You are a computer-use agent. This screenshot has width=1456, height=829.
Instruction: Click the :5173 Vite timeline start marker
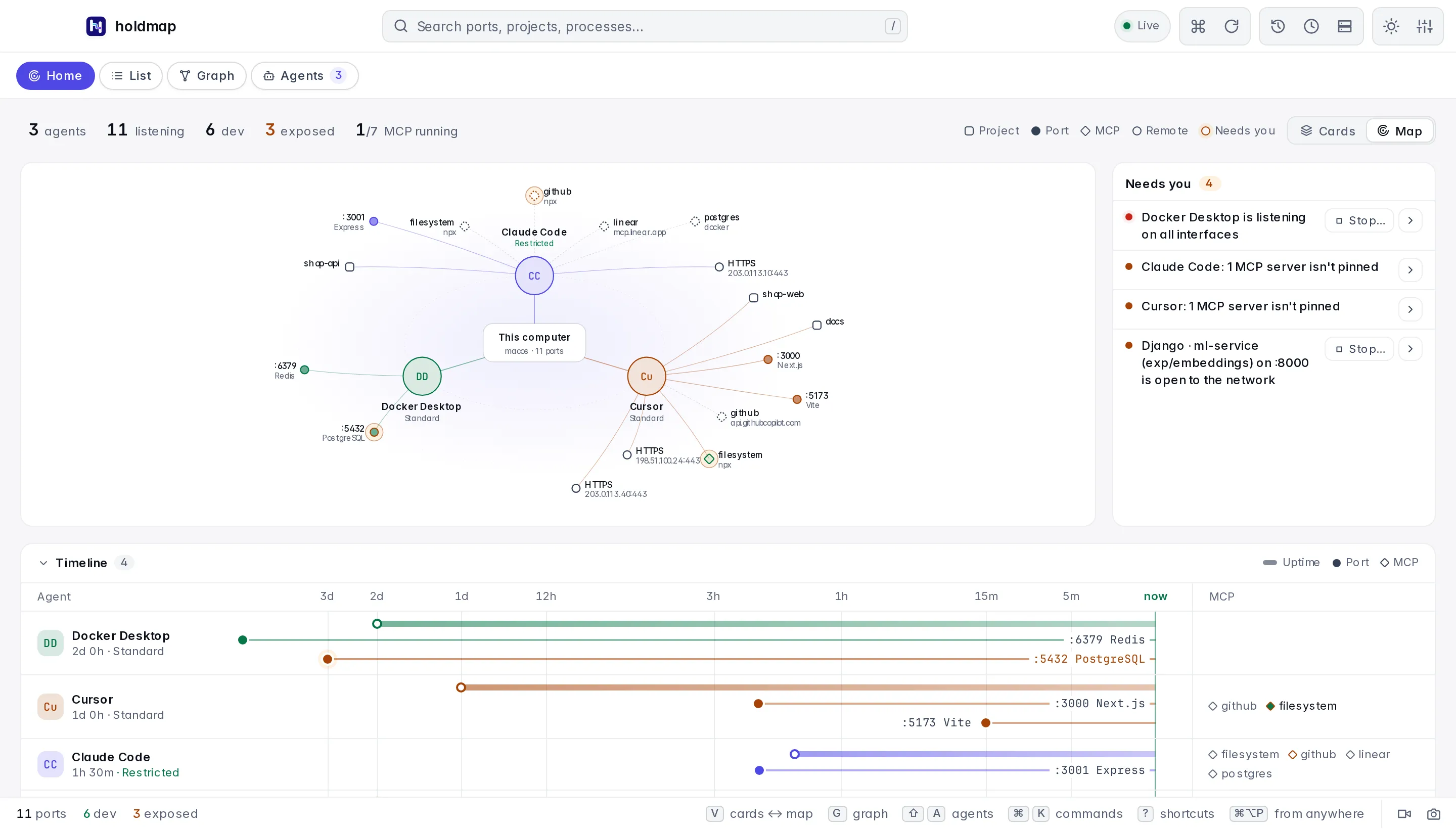[986, 723]
